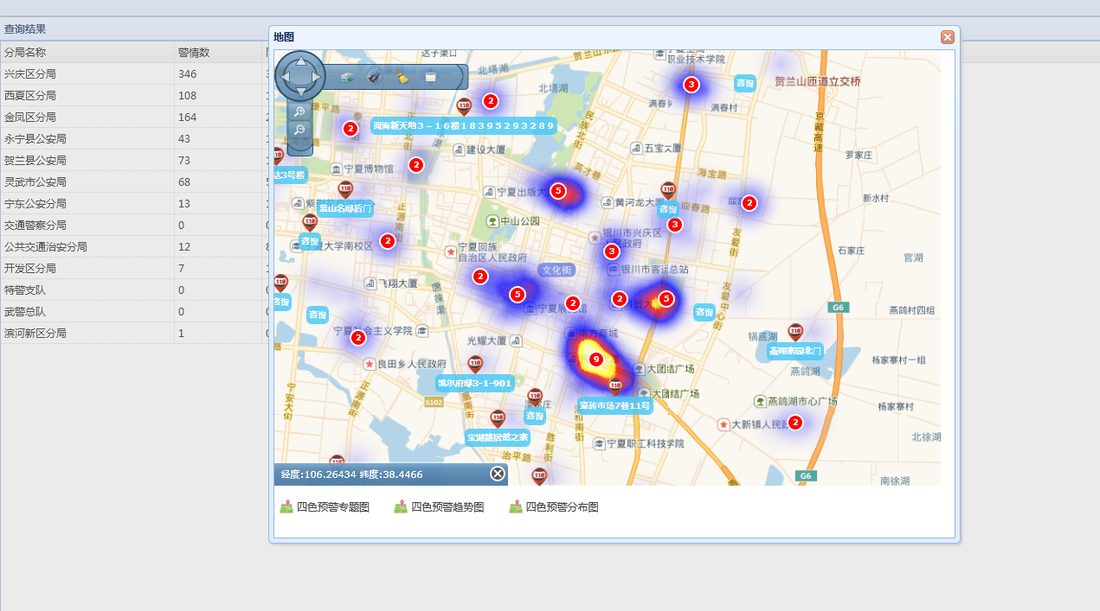Click the 346 count for 兴庆区分局

pos(187,74)
